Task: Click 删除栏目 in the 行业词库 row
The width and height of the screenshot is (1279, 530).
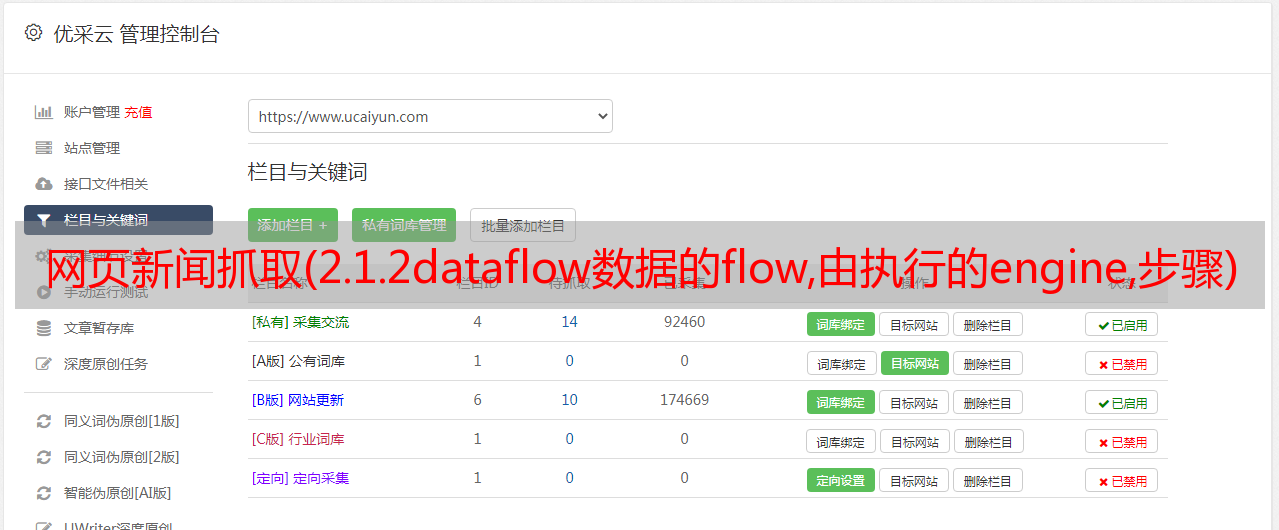Action: click(x=989, y=441)
